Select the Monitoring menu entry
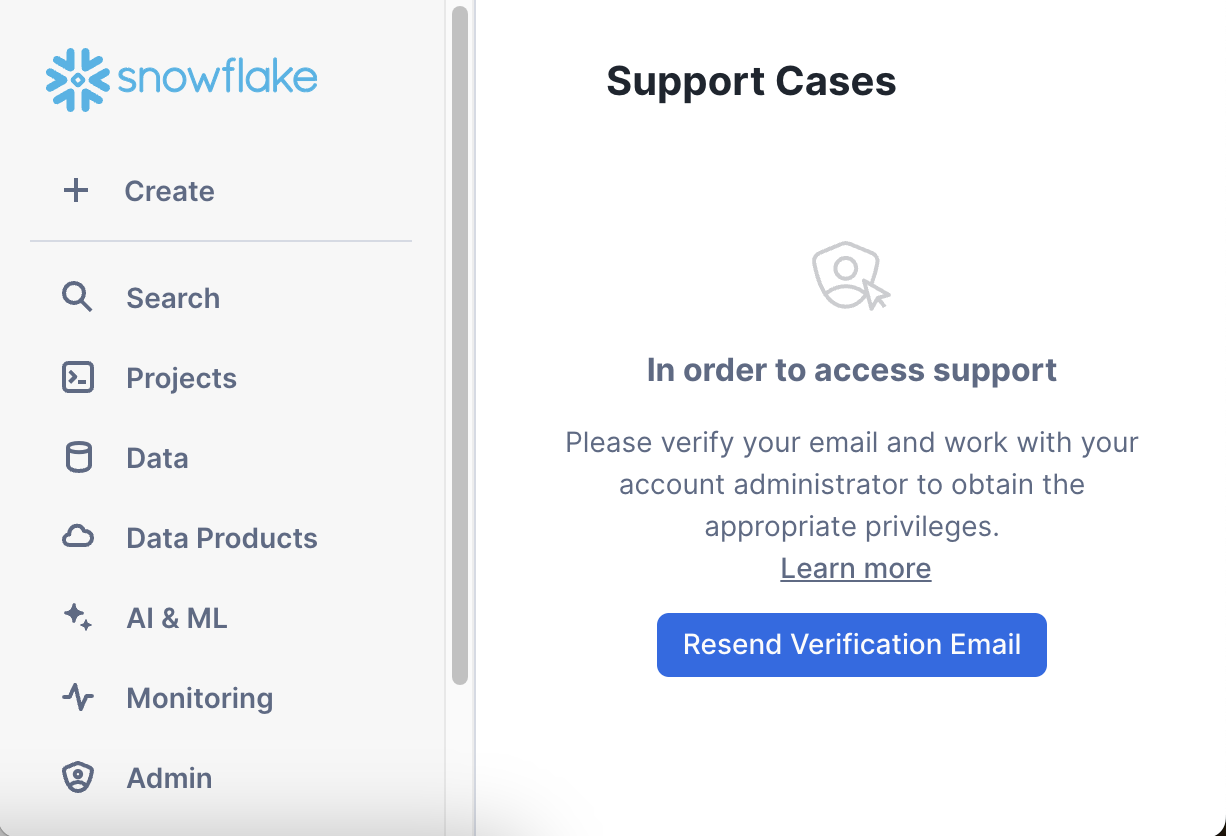The width and height of the screenshot is (1226, 836). tap(199, 697)
